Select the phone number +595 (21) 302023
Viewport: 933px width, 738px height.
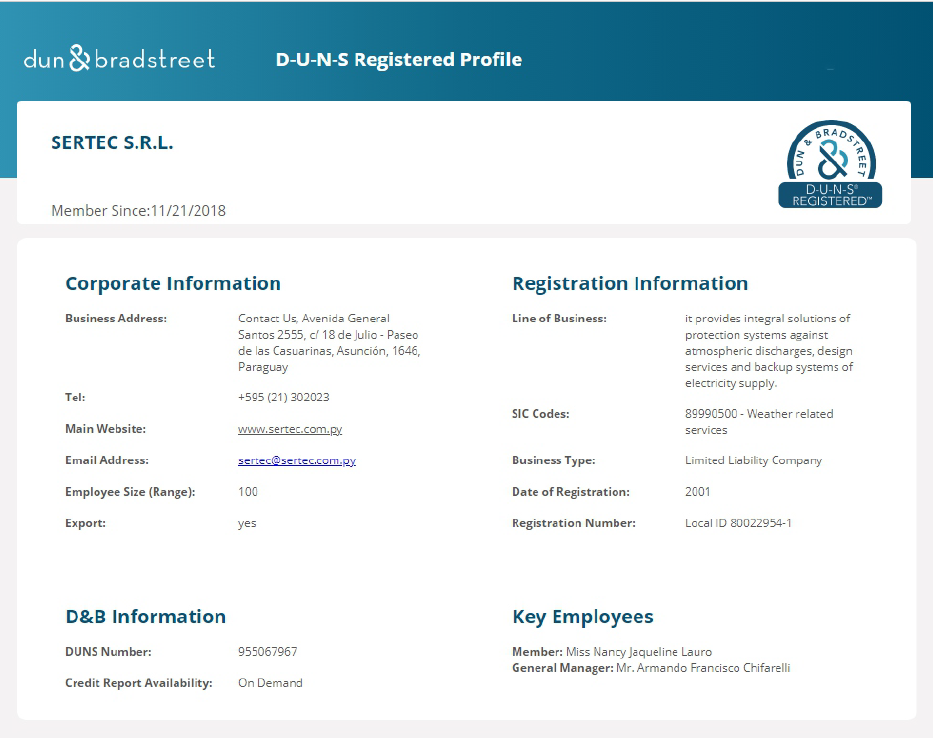(284, 397)
